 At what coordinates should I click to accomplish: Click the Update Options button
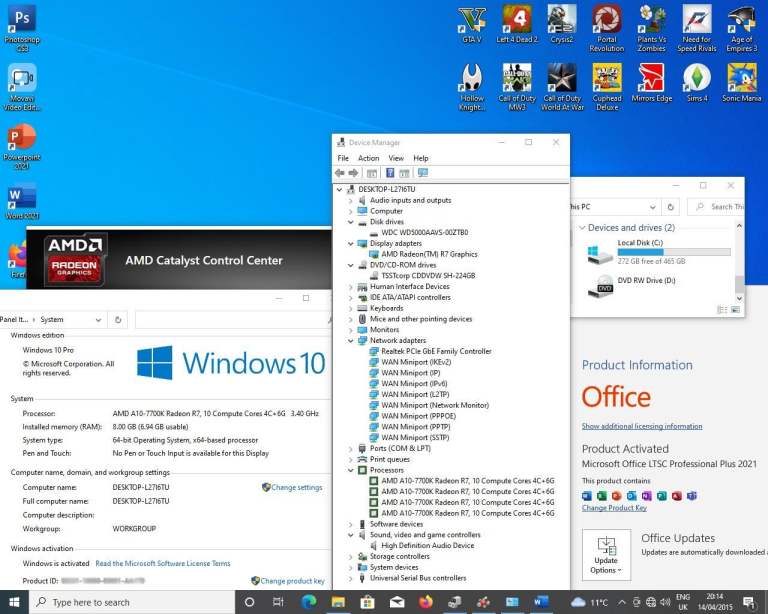click(x=606, y=553)
